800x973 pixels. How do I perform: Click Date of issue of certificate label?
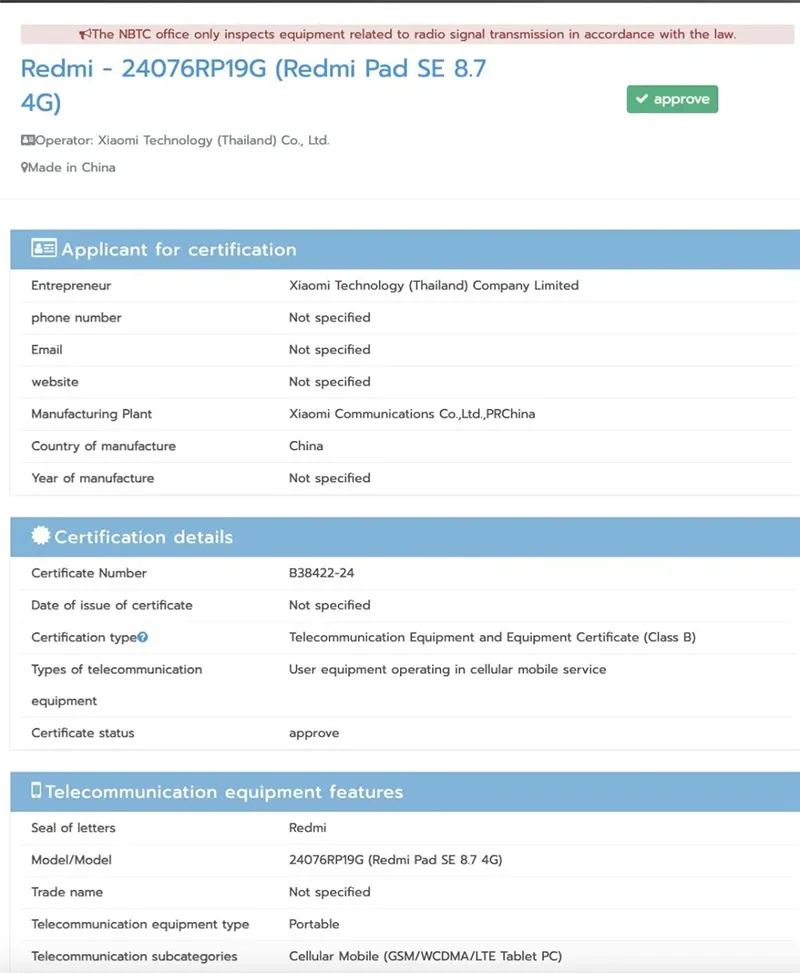pos(112,606)
